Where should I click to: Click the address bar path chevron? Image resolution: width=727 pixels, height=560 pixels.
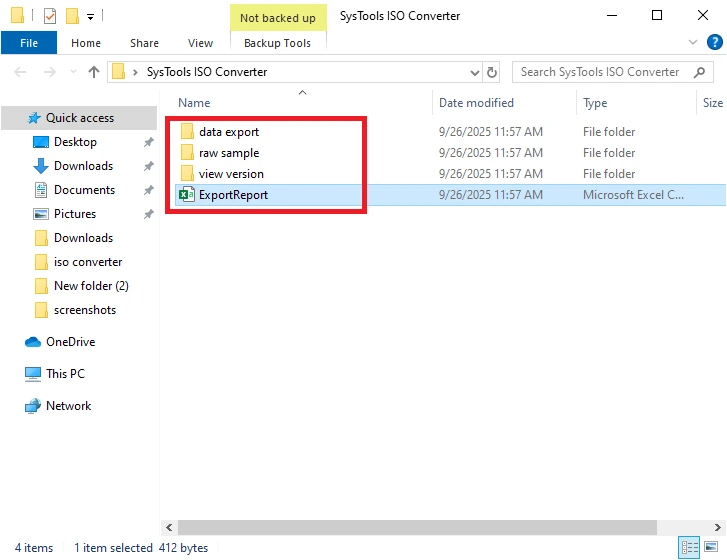(x=135, y=72)
